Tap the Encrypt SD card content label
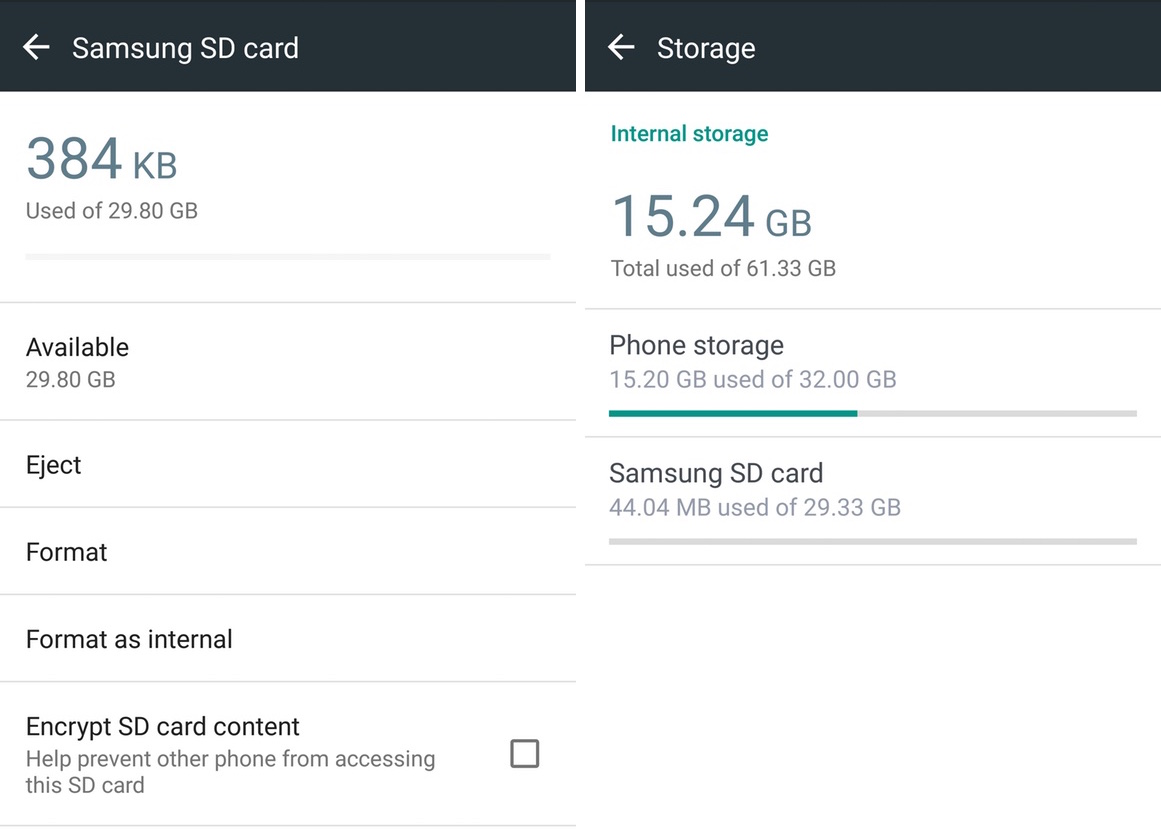Viewport: 1161px width, 830px height. pos(162,726)
